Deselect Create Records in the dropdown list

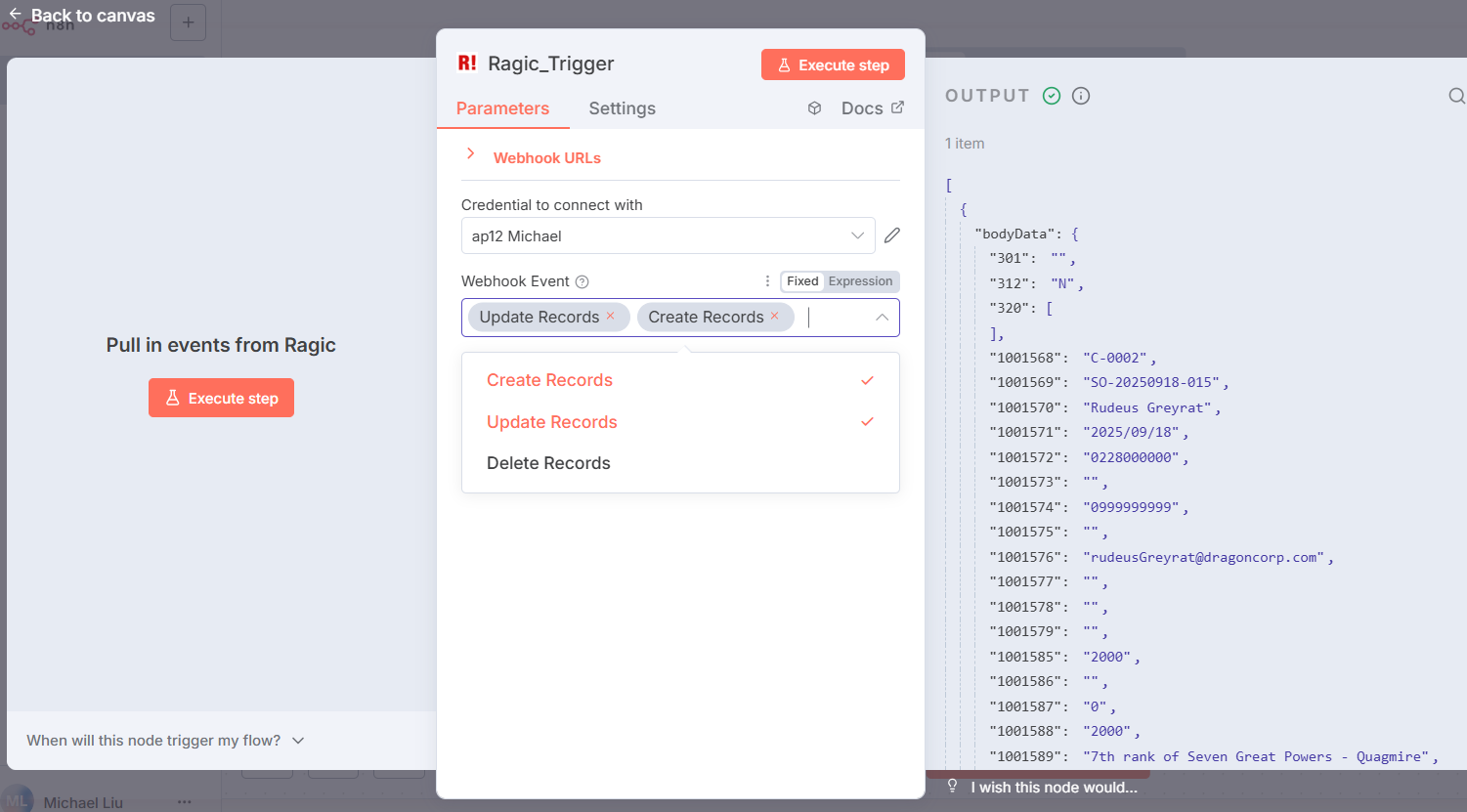click(x=549, y=380)
